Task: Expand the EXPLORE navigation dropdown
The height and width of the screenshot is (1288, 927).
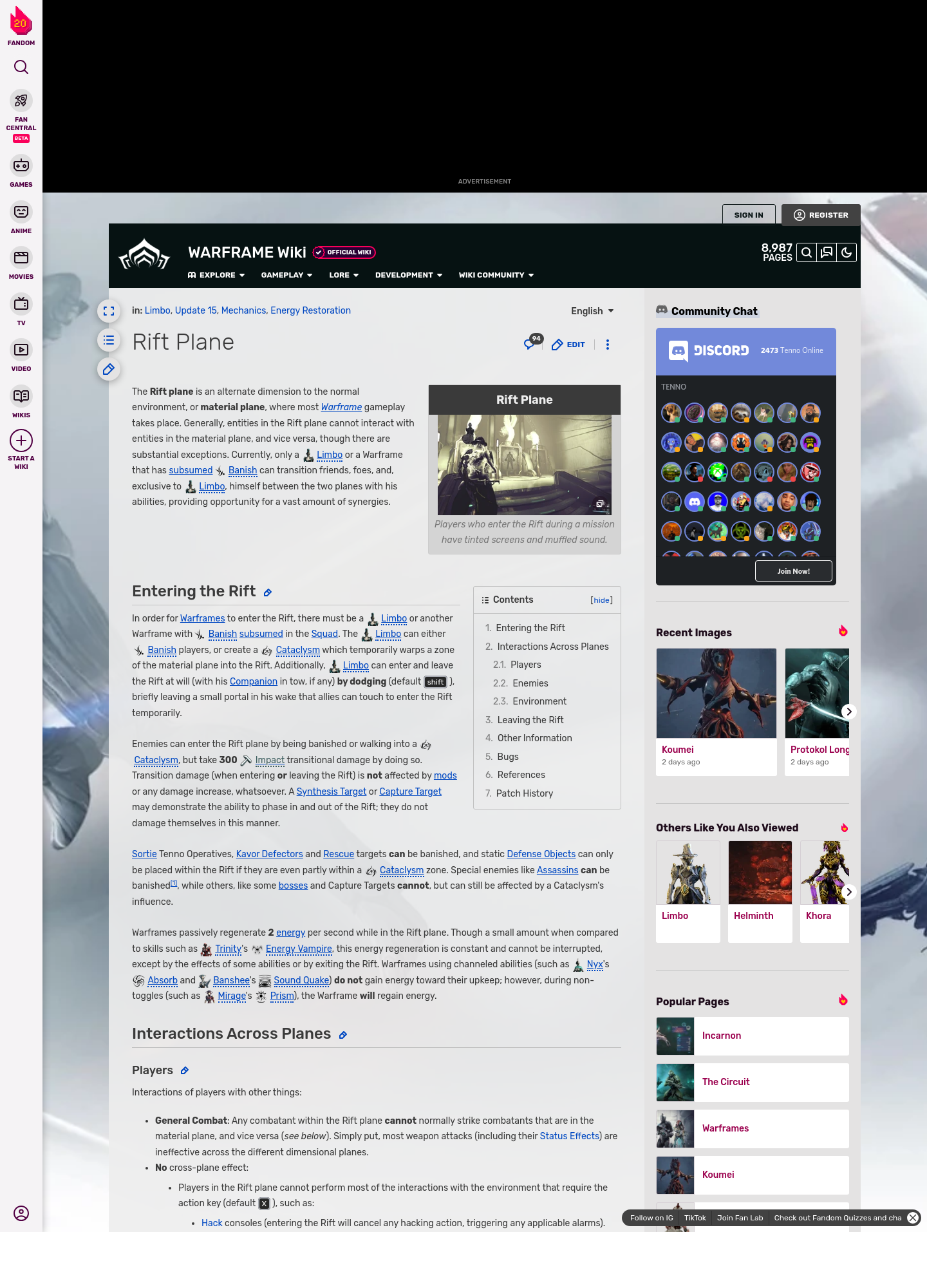Action: [216, 275]
